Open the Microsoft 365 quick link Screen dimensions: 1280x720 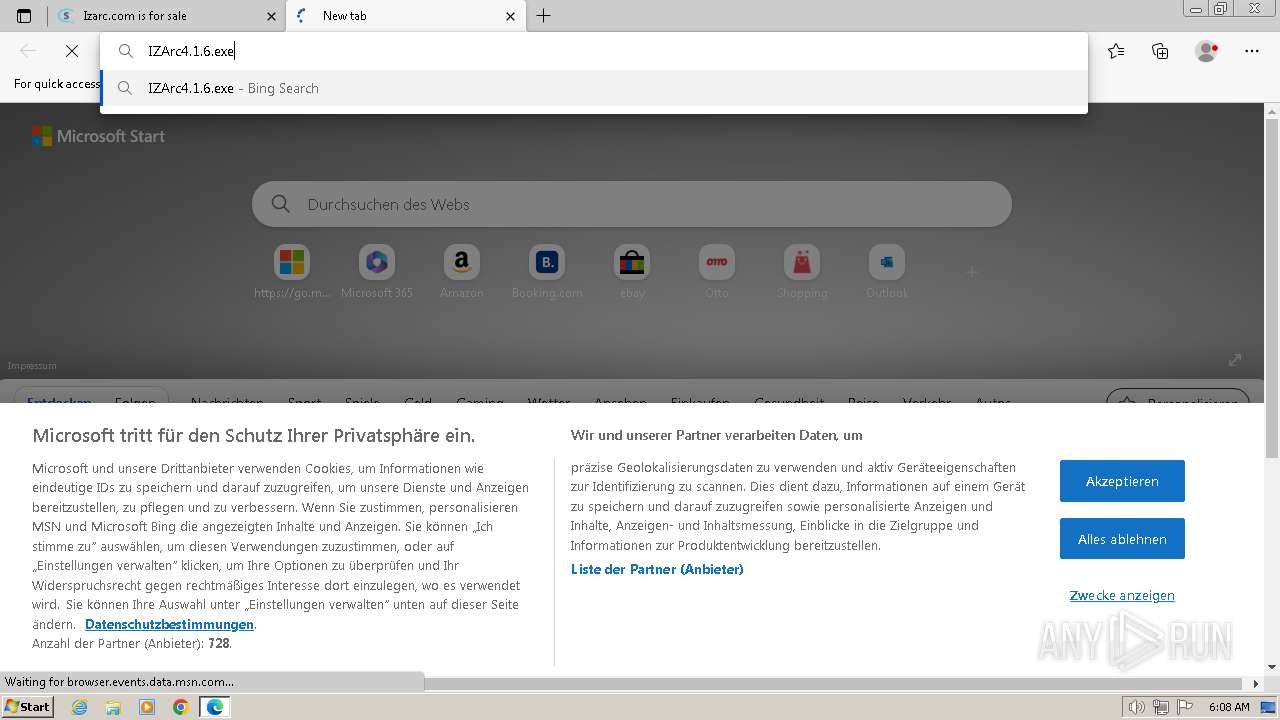coord(376,272)
